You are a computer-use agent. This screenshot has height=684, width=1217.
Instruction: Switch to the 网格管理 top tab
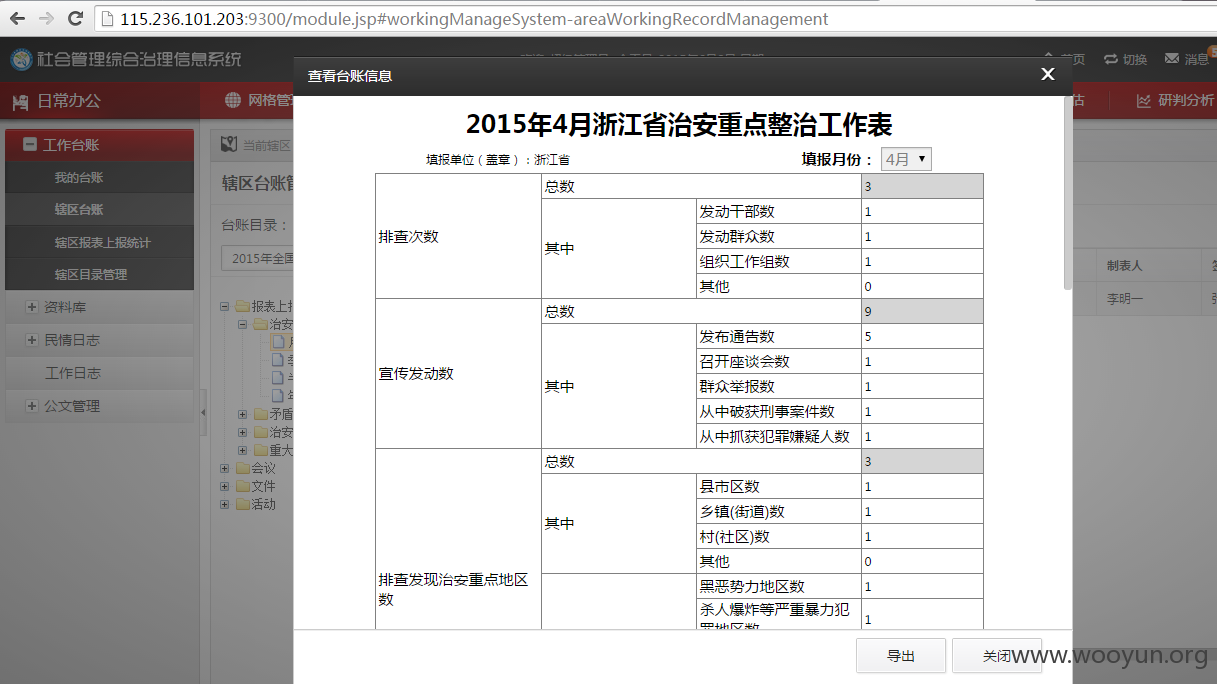(258, 100)
